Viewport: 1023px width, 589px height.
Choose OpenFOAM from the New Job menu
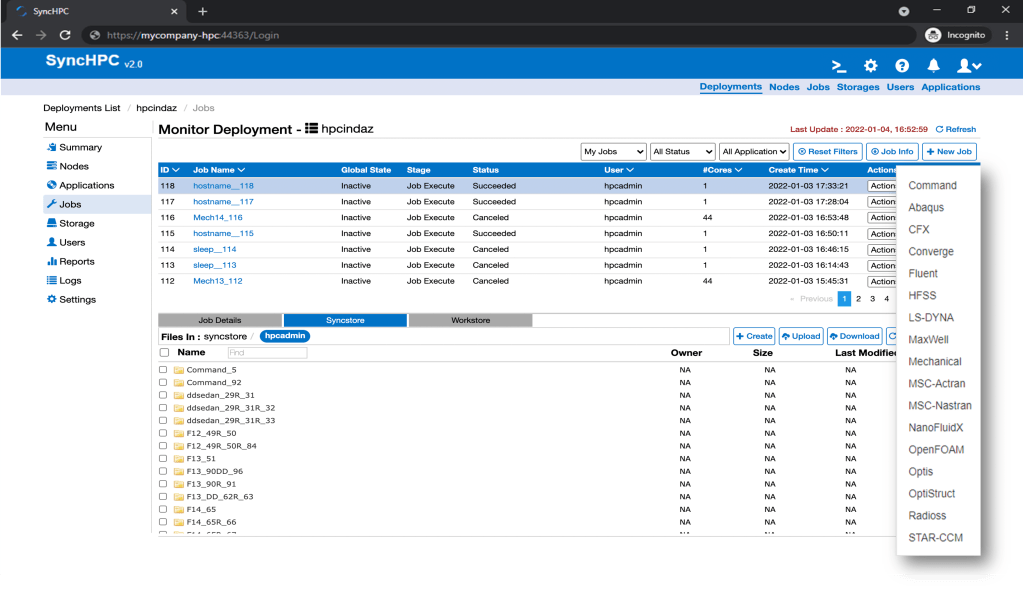936,450
